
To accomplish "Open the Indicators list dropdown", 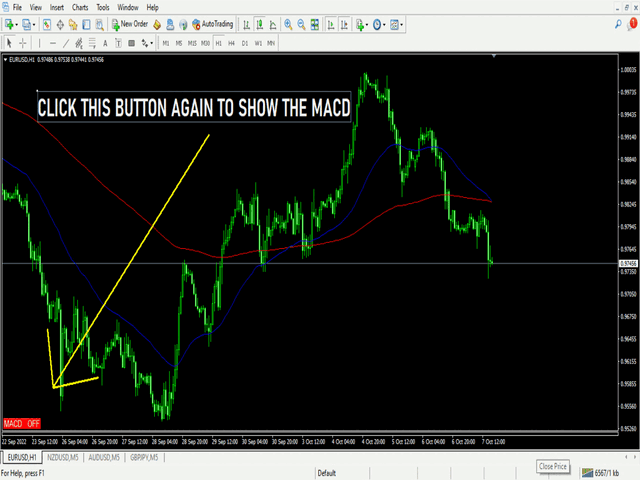I will pyautogui.click(x=361, y=24).
